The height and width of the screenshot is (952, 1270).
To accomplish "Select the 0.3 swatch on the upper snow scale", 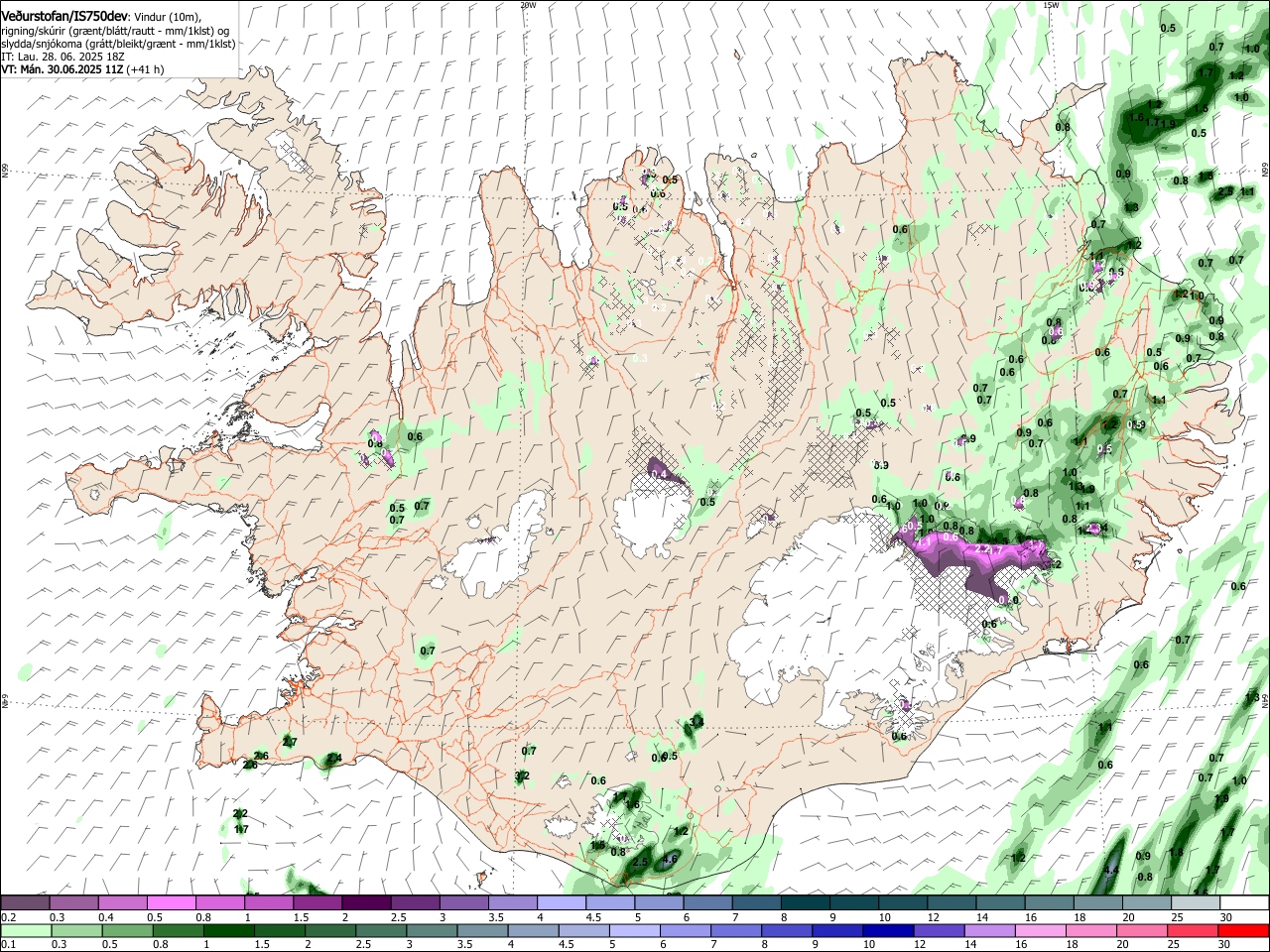I will coord(73,902).
